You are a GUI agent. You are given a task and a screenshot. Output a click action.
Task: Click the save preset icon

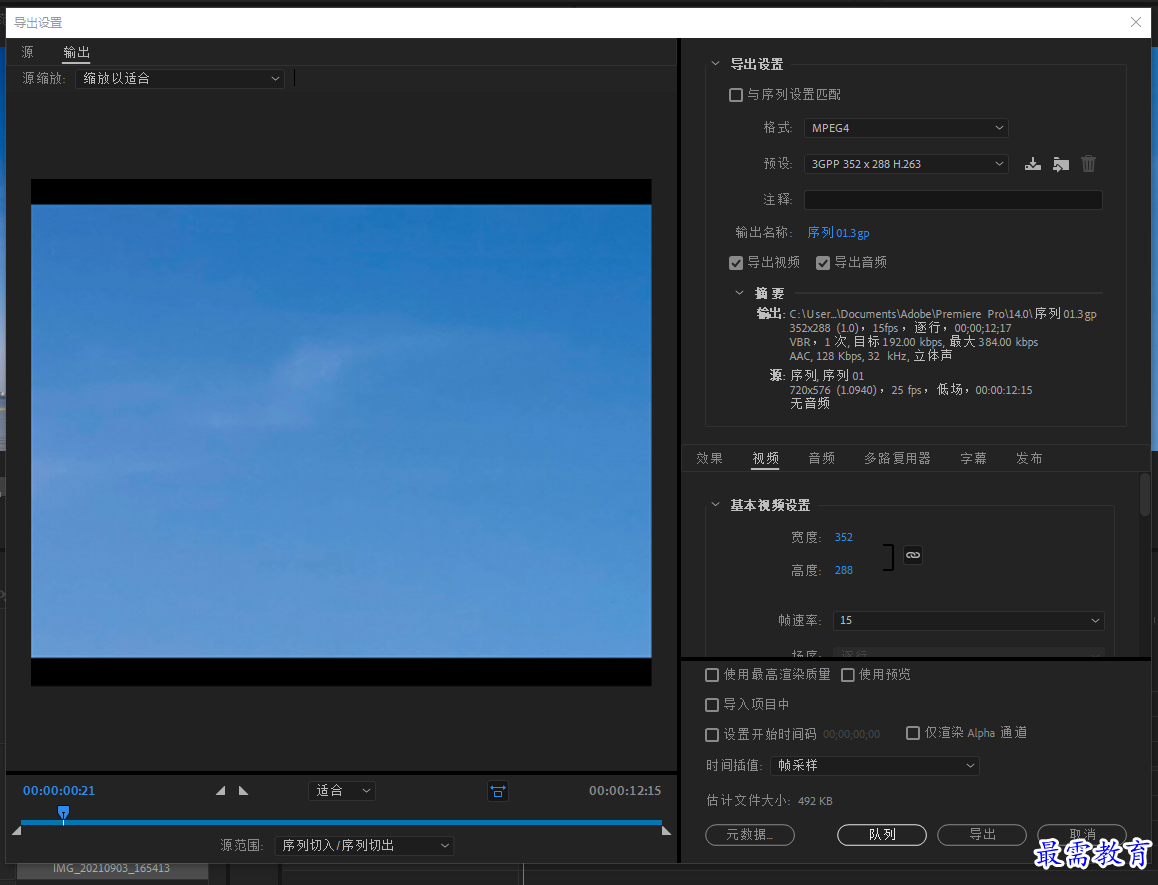(x=1032, y=164)
